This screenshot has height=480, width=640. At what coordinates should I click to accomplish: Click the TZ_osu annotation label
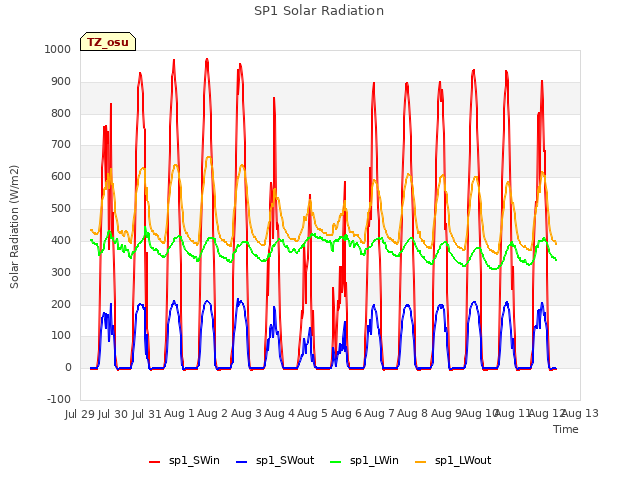108,42
